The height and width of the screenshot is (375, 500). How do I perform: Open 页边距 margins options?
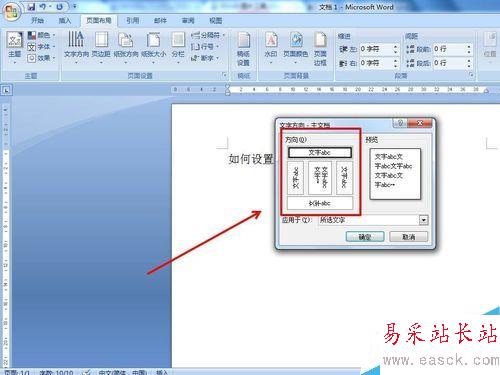(x=101, y=47)
